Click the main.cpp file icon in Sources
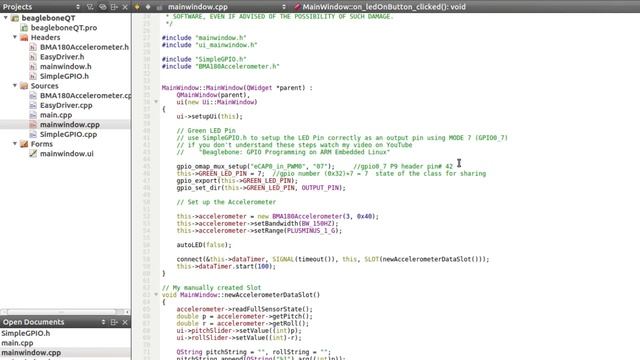 33,115
